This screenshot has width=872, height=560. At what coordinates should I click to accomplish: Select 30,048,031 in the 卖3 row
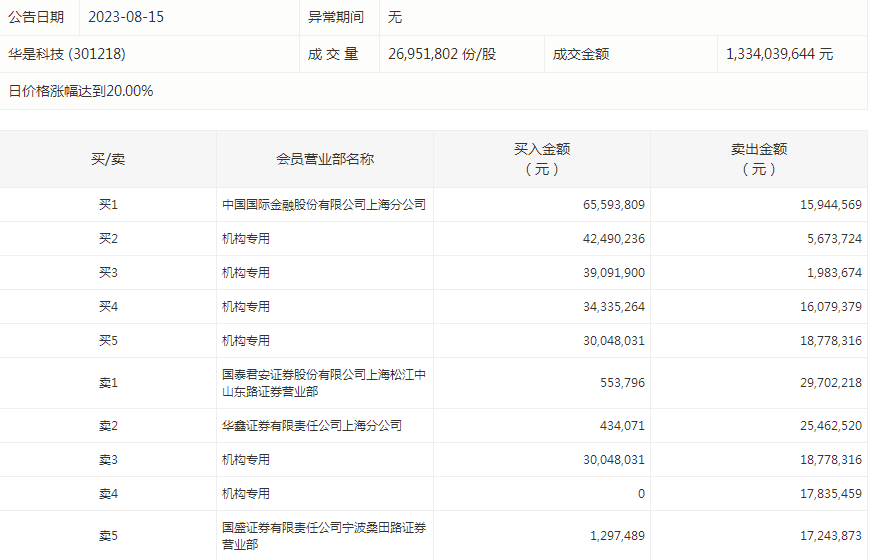point(614,460)
